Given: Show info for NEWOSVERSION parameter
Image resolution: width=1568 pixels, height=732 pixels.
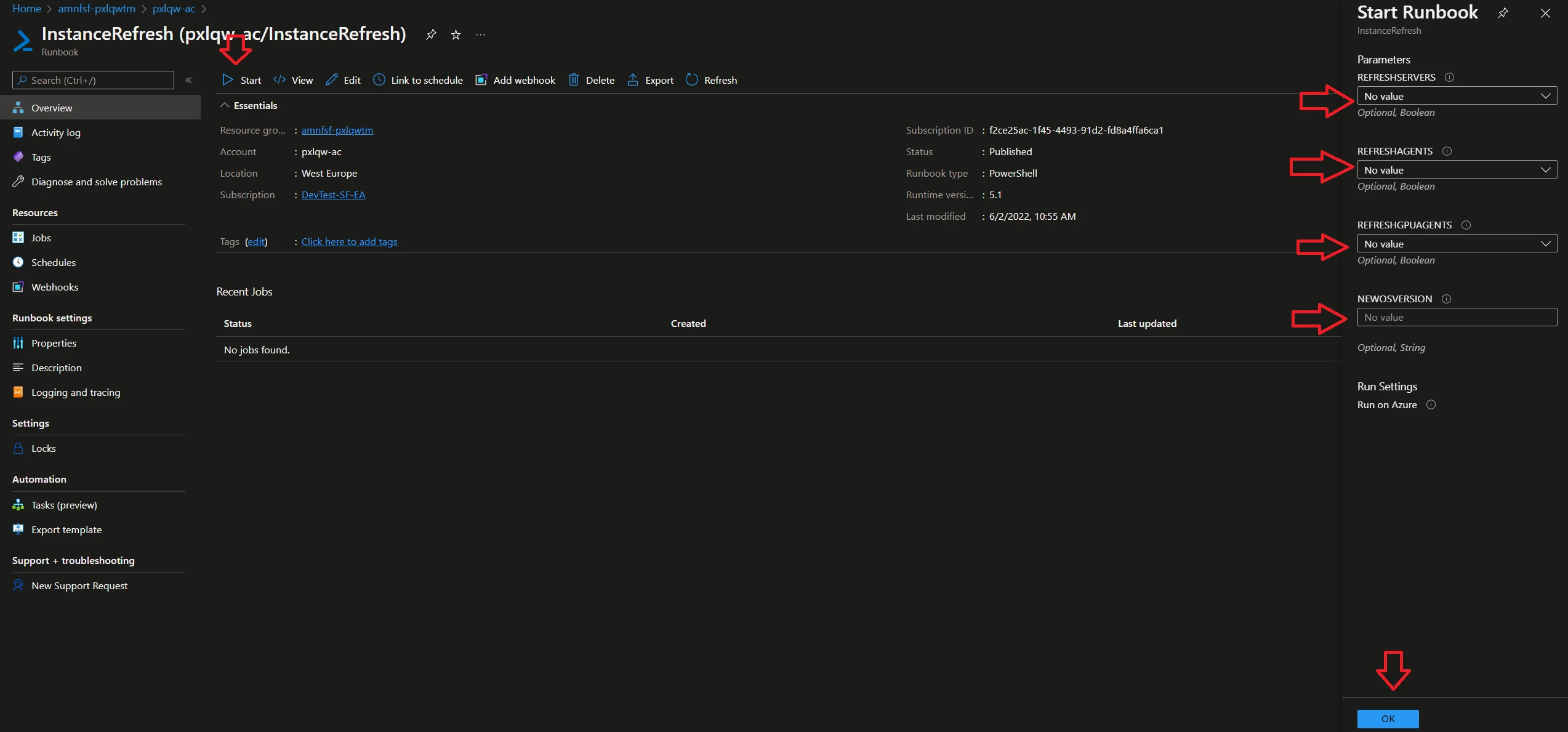Looking at the screenshot, I should [1446, 299].
